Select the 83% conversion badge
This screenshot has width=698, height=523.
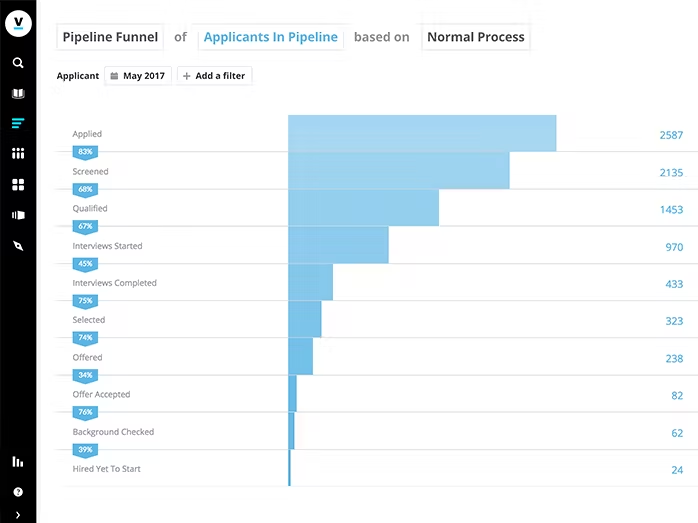[x=85, y=152]
